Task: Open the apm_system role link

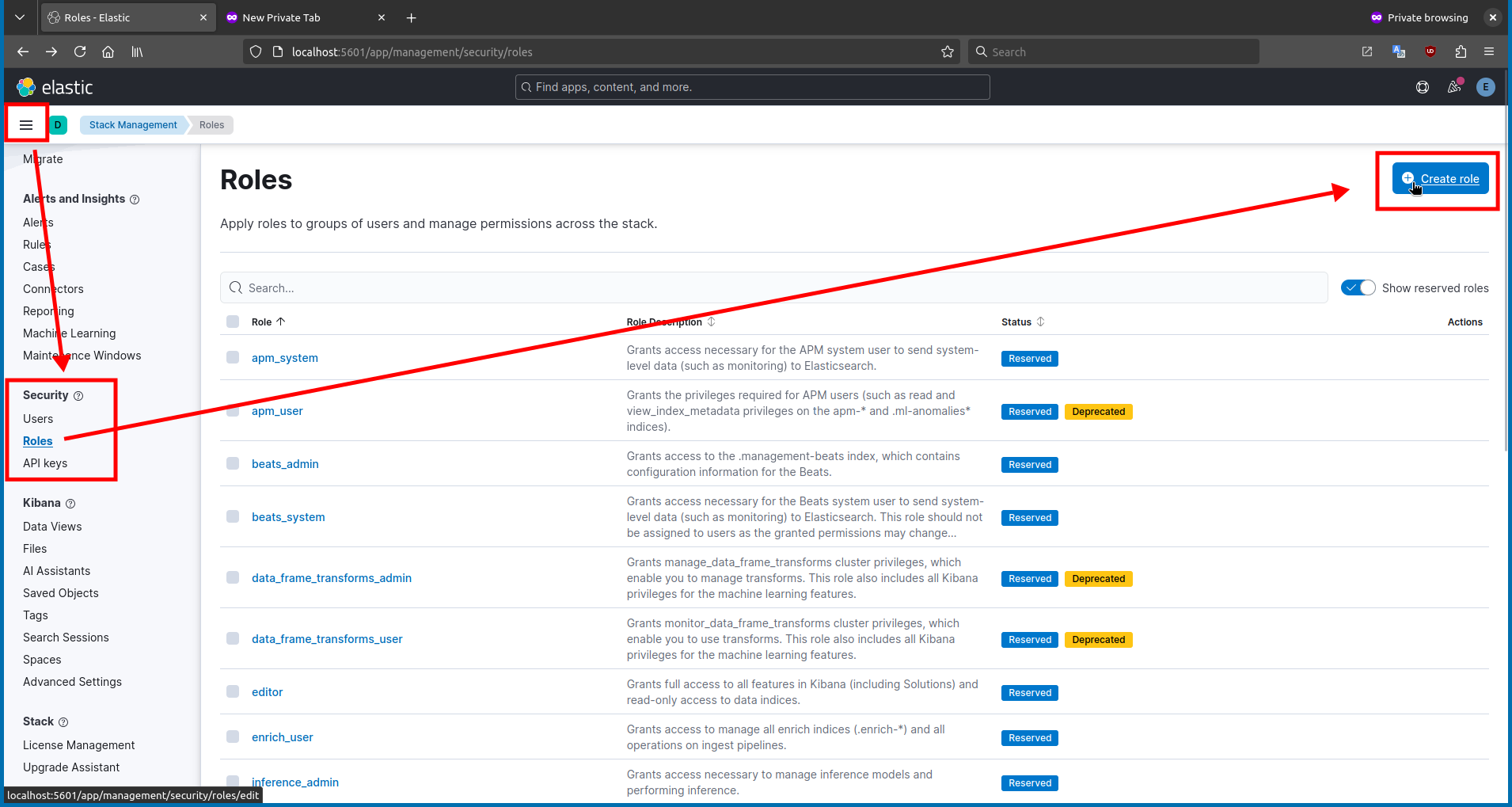Action: pyautogui.click(x=285, y=358)
